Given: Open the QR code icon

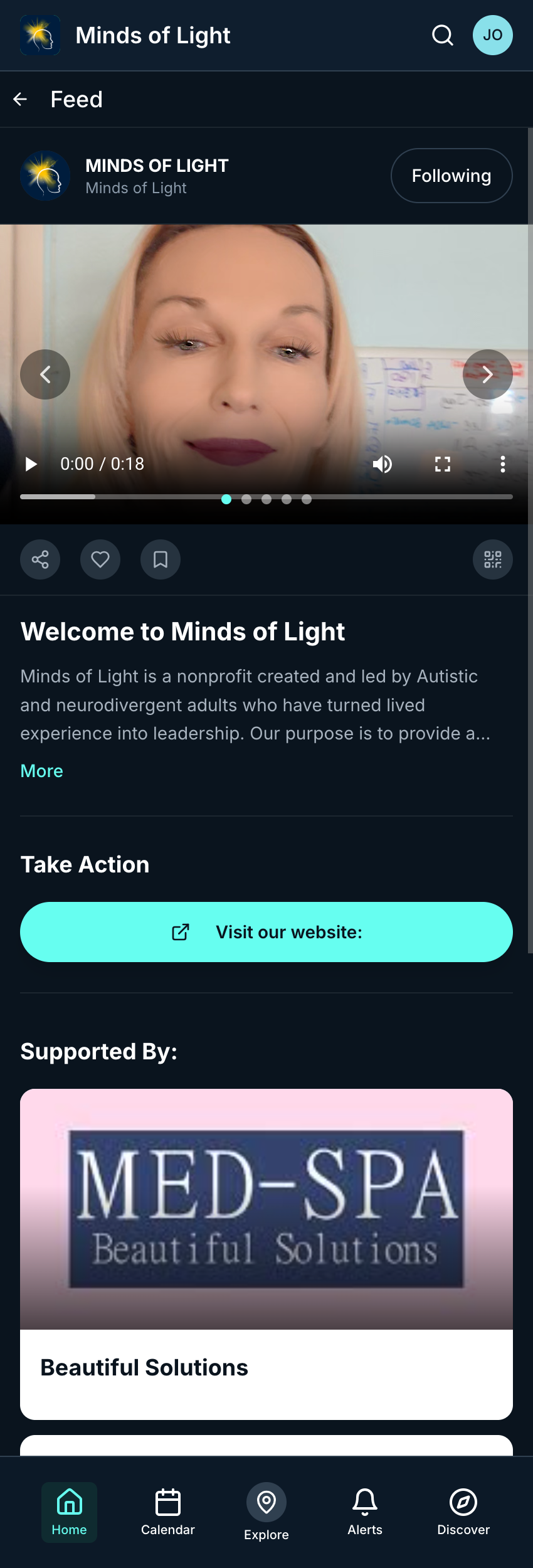Looking at the screenshot, I should point(492,559).
